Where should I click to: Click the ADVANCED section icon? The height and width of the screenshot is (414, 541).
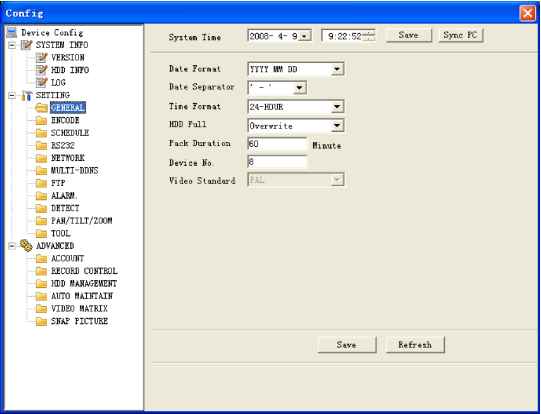pos(26,246)
